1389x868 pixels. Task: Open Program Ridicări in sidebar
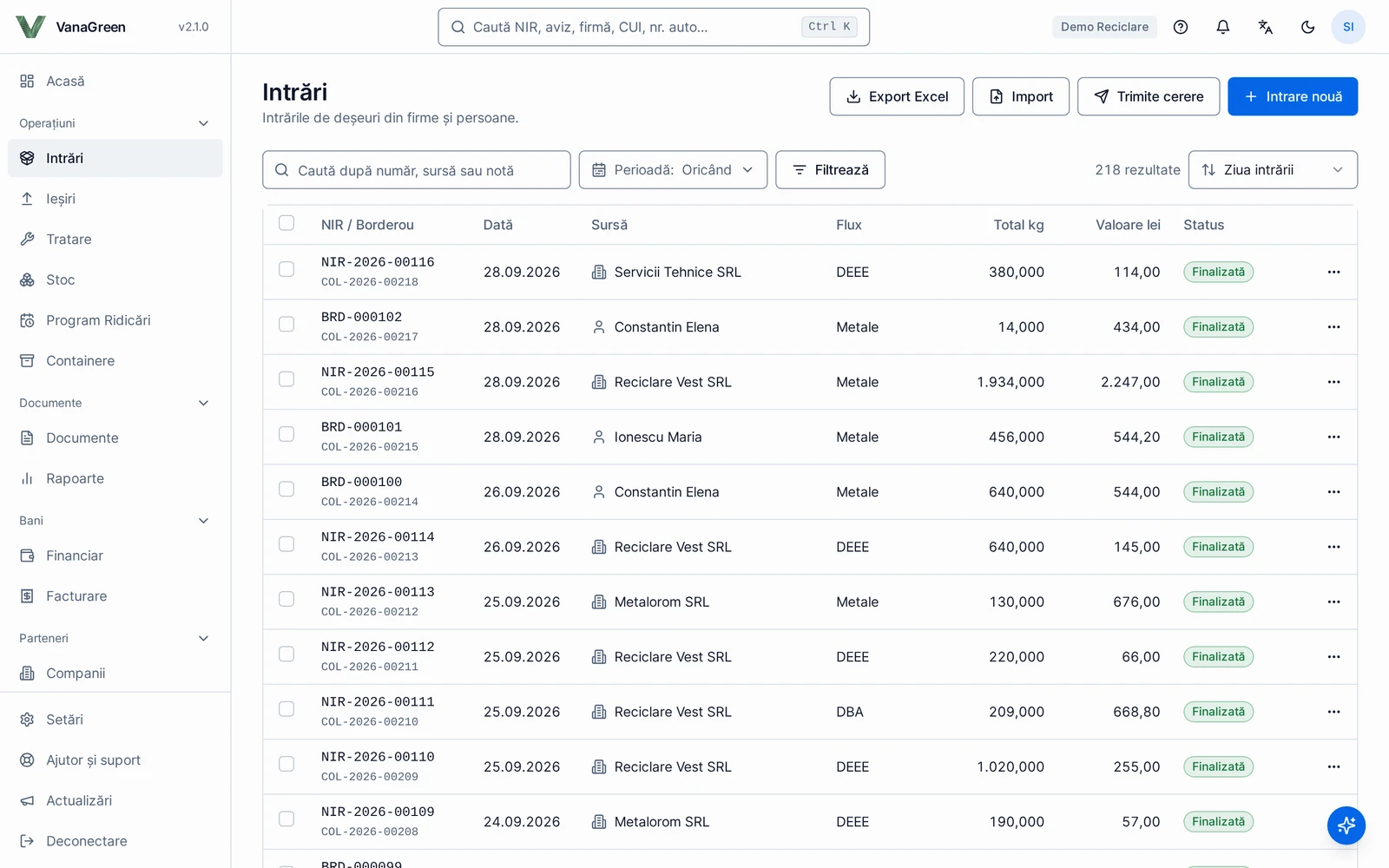[115, 320]
